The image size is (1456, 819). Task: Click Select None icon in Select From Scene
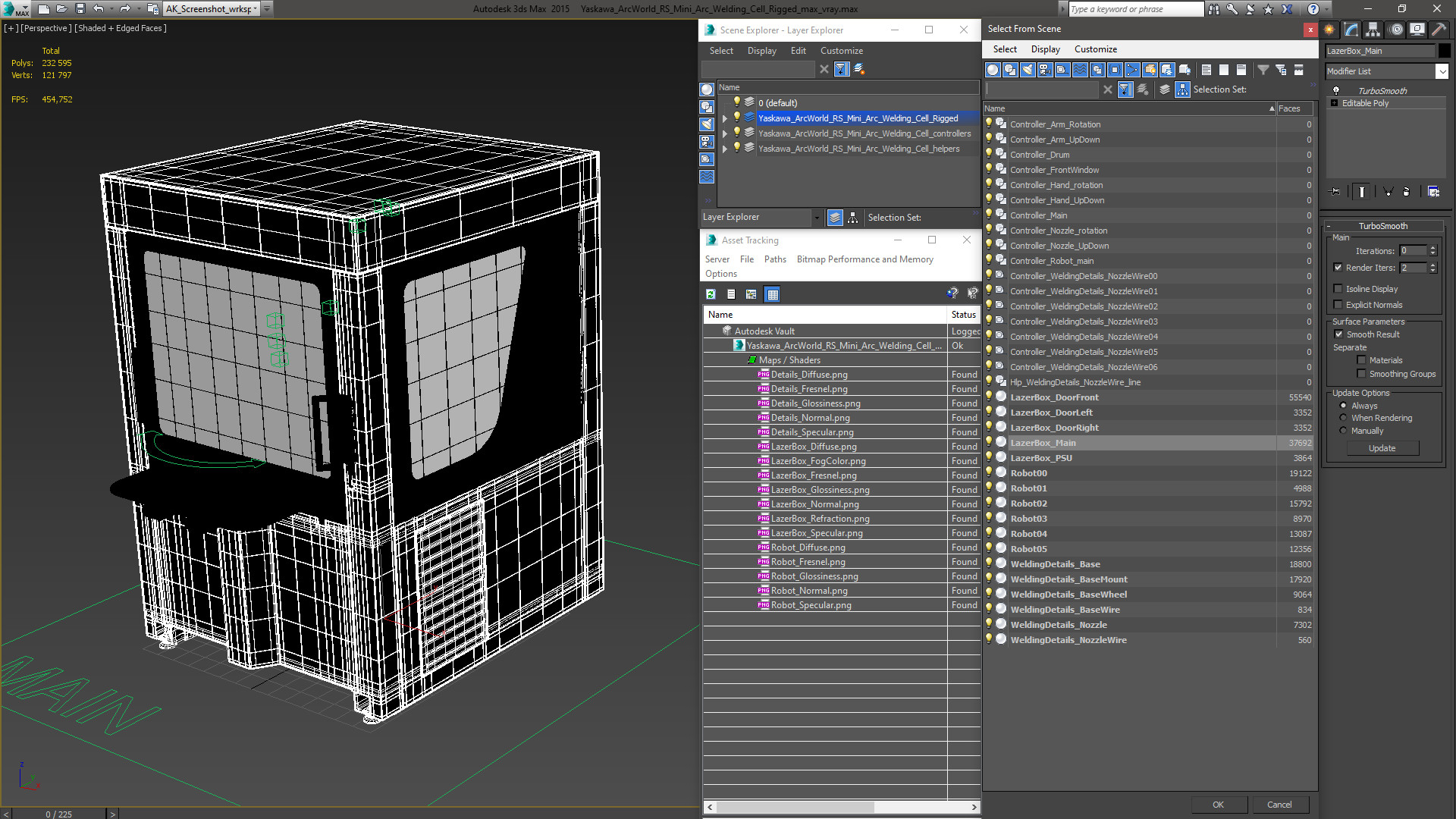[1224, 70]
